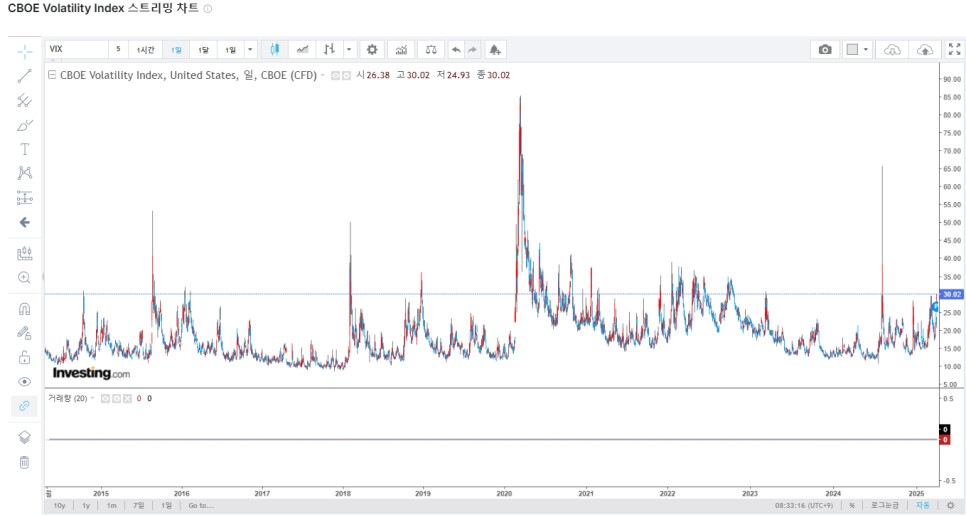Select the trend line drawing tool
The height and width of the screenshot is (515, 966).
(25, 76)
